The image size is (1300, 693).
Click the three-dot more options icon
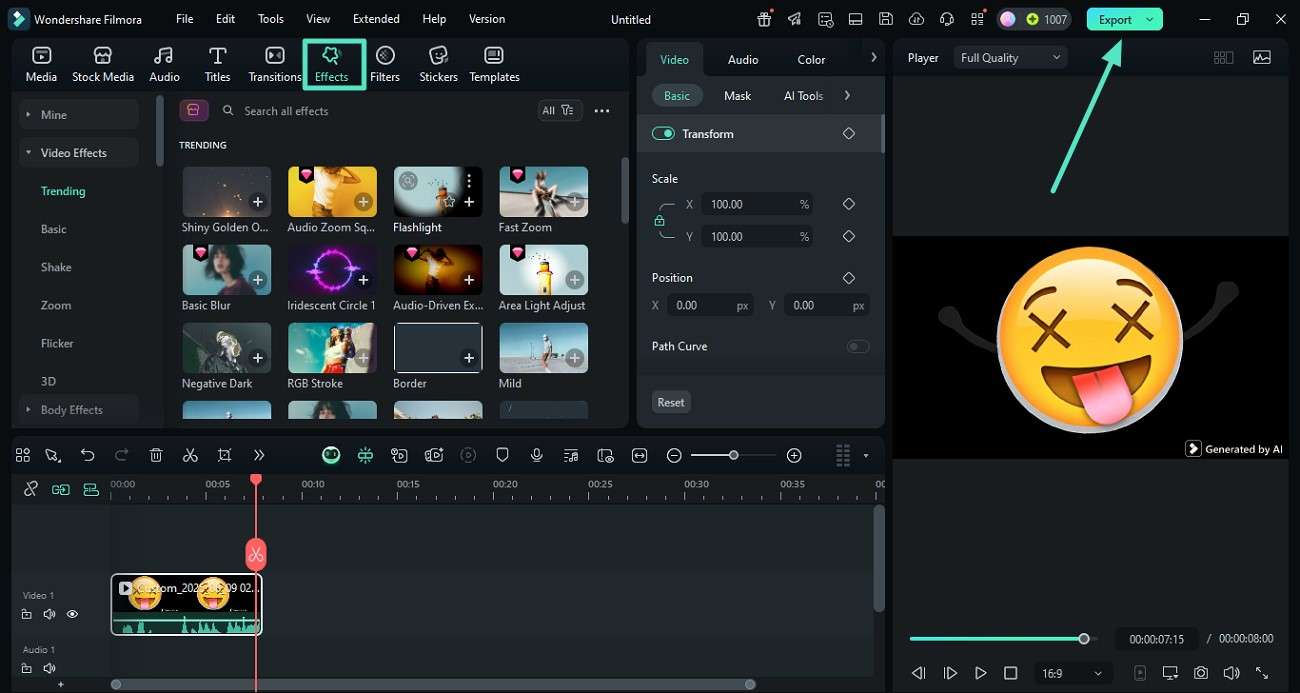click(x=602, y=111)
